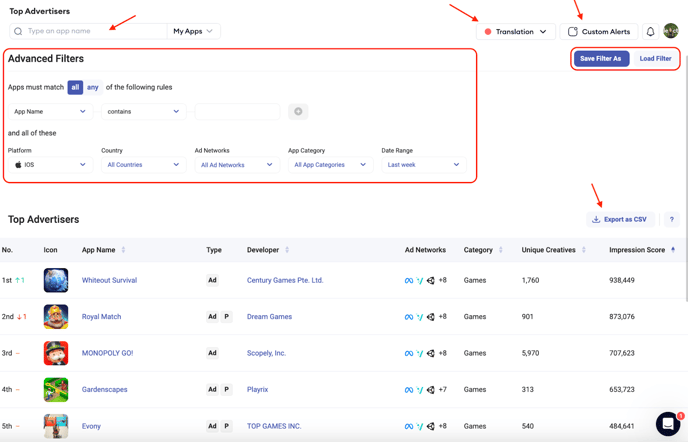Click the page vertical scrollbar
The height and width of the screenshot is (442, 688).
[x=686, y=178]
